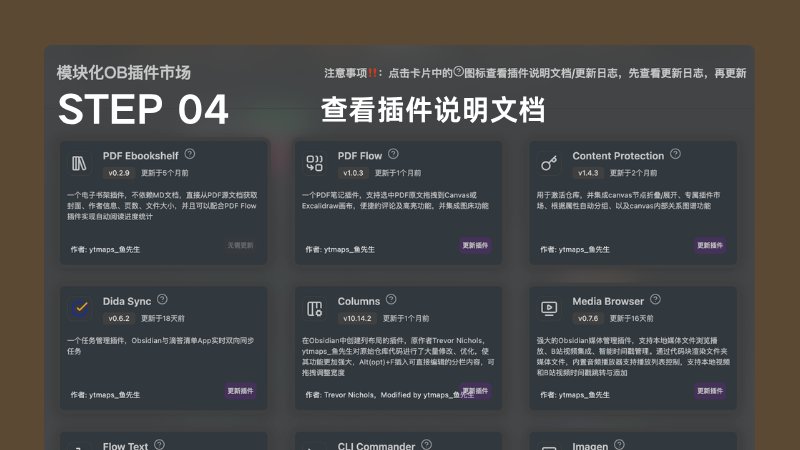The width and height of the screenshot is (800, 450).
Task: Click the question mark icon in notice text
Action: coord(459,71)
